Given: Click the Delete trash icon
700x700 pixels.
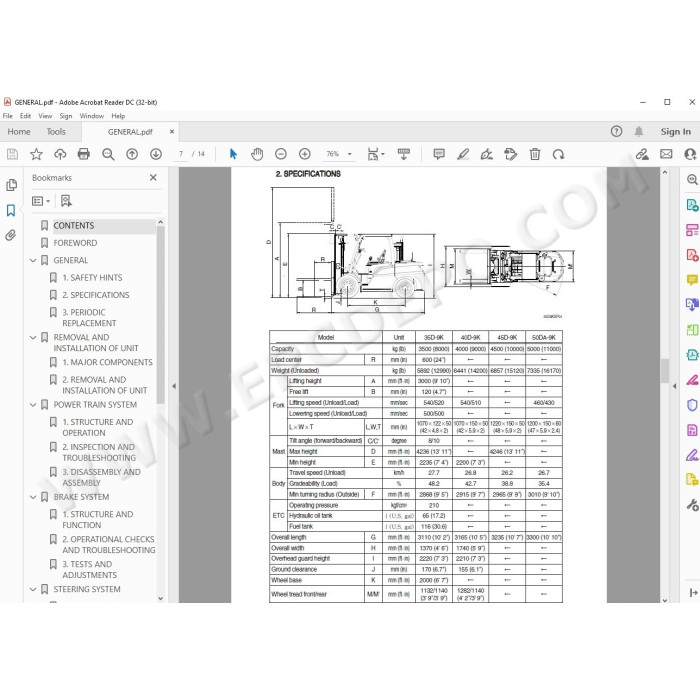Looking at the screenshot, I should [534, 154].
